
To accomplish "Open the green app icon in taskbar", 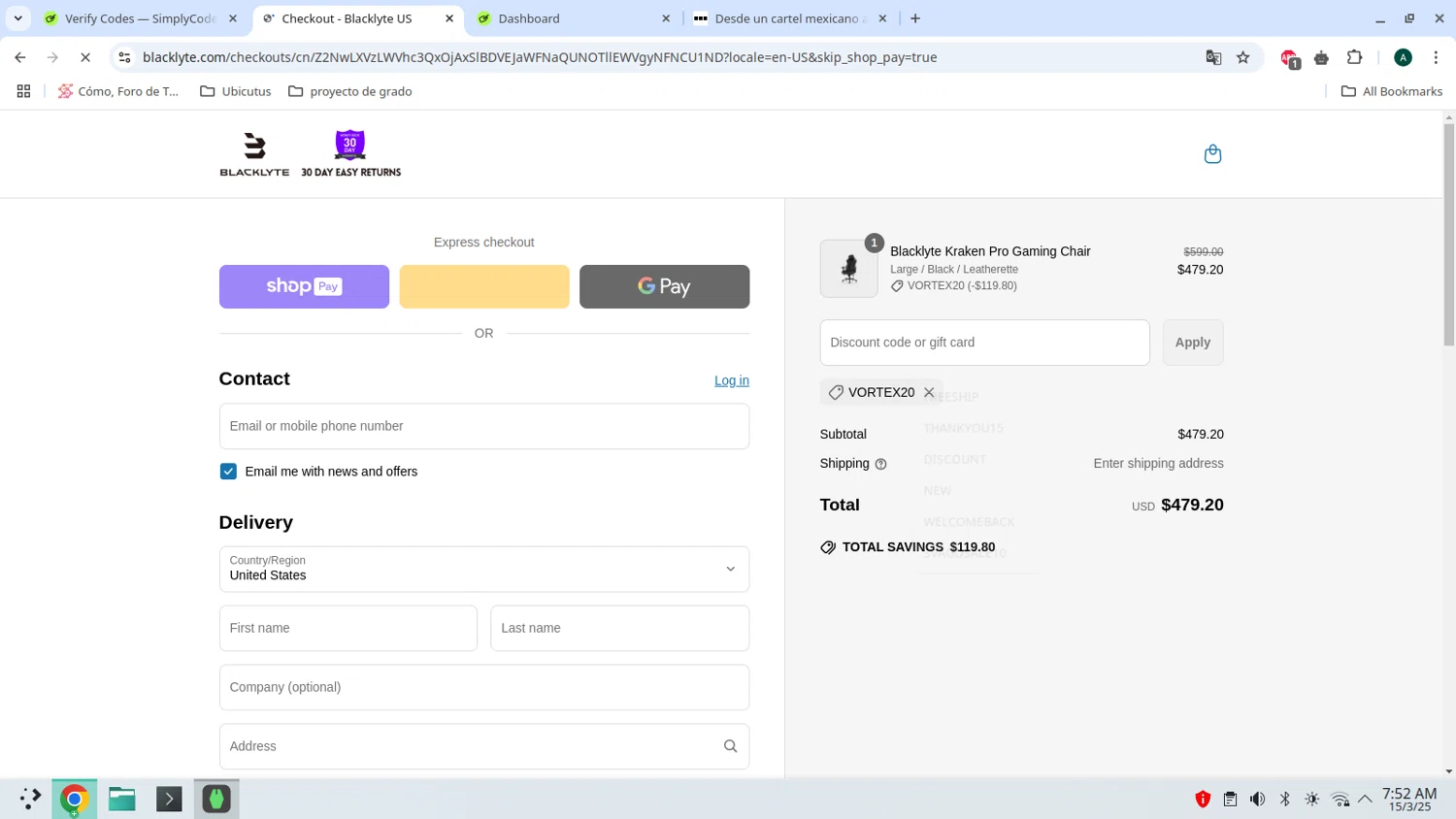I will (x=216, y=799).
